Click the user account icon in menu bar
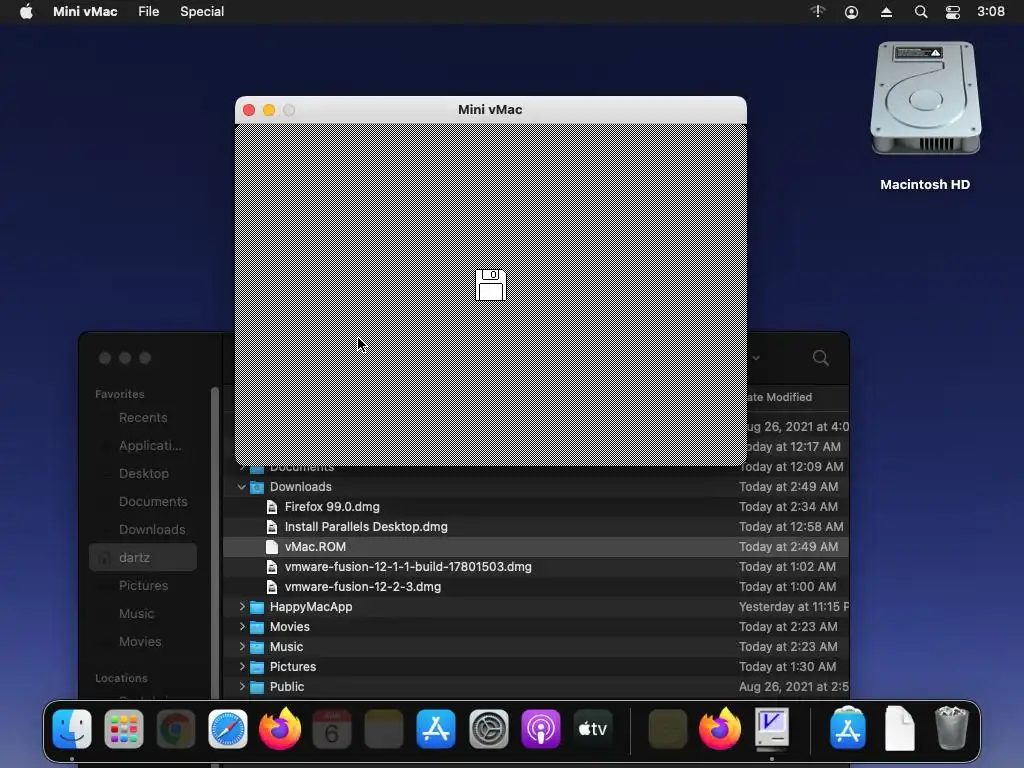Screen dimensions: 1024x768 tap(851, 12)
